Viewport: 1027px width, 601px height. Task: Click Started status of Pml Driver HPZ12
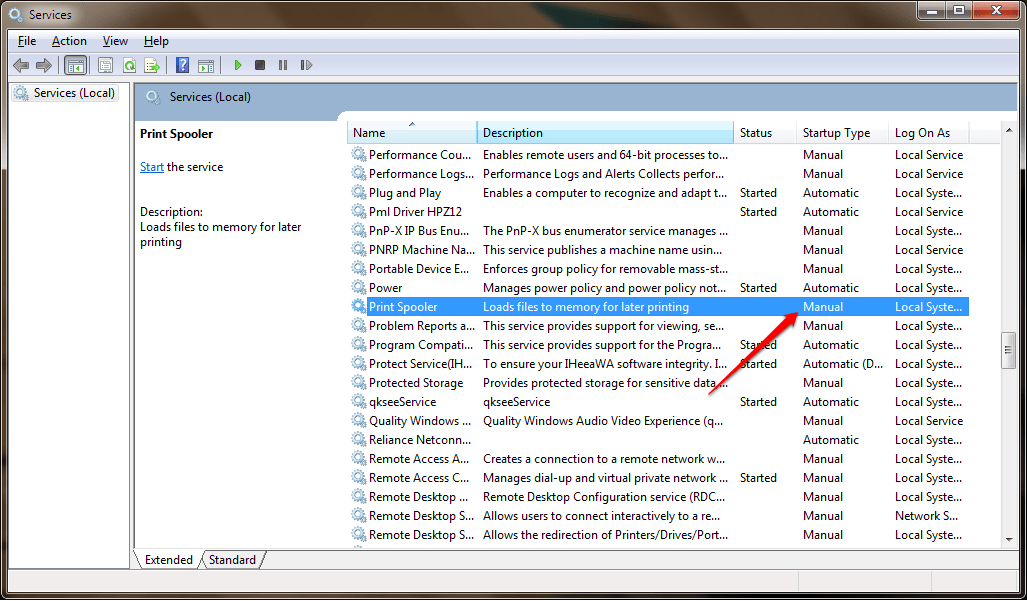click(758, 211)
